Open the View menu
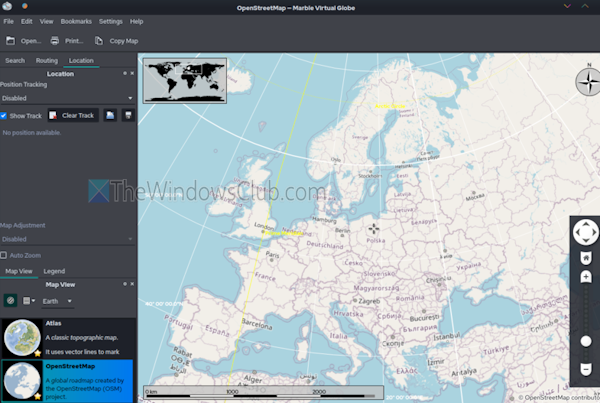 (46, 21)
